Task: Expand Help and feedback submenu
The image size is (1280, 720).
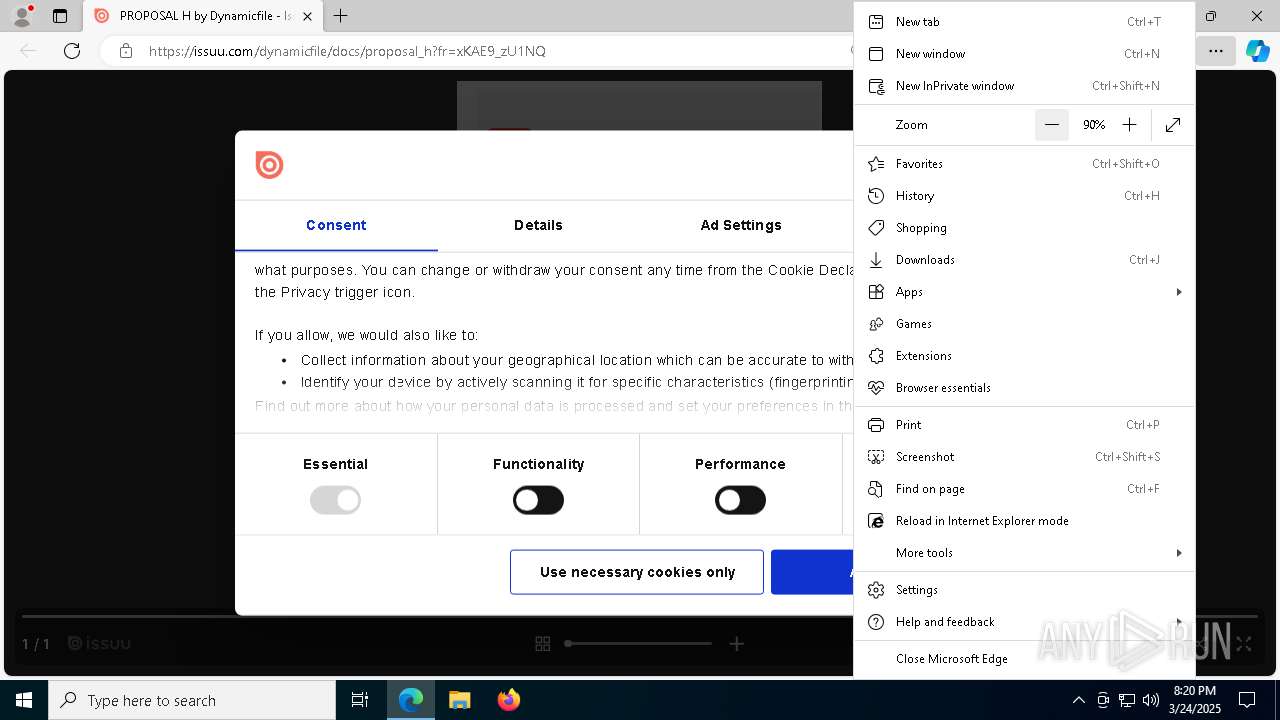Action: [x=1024, y=622]
